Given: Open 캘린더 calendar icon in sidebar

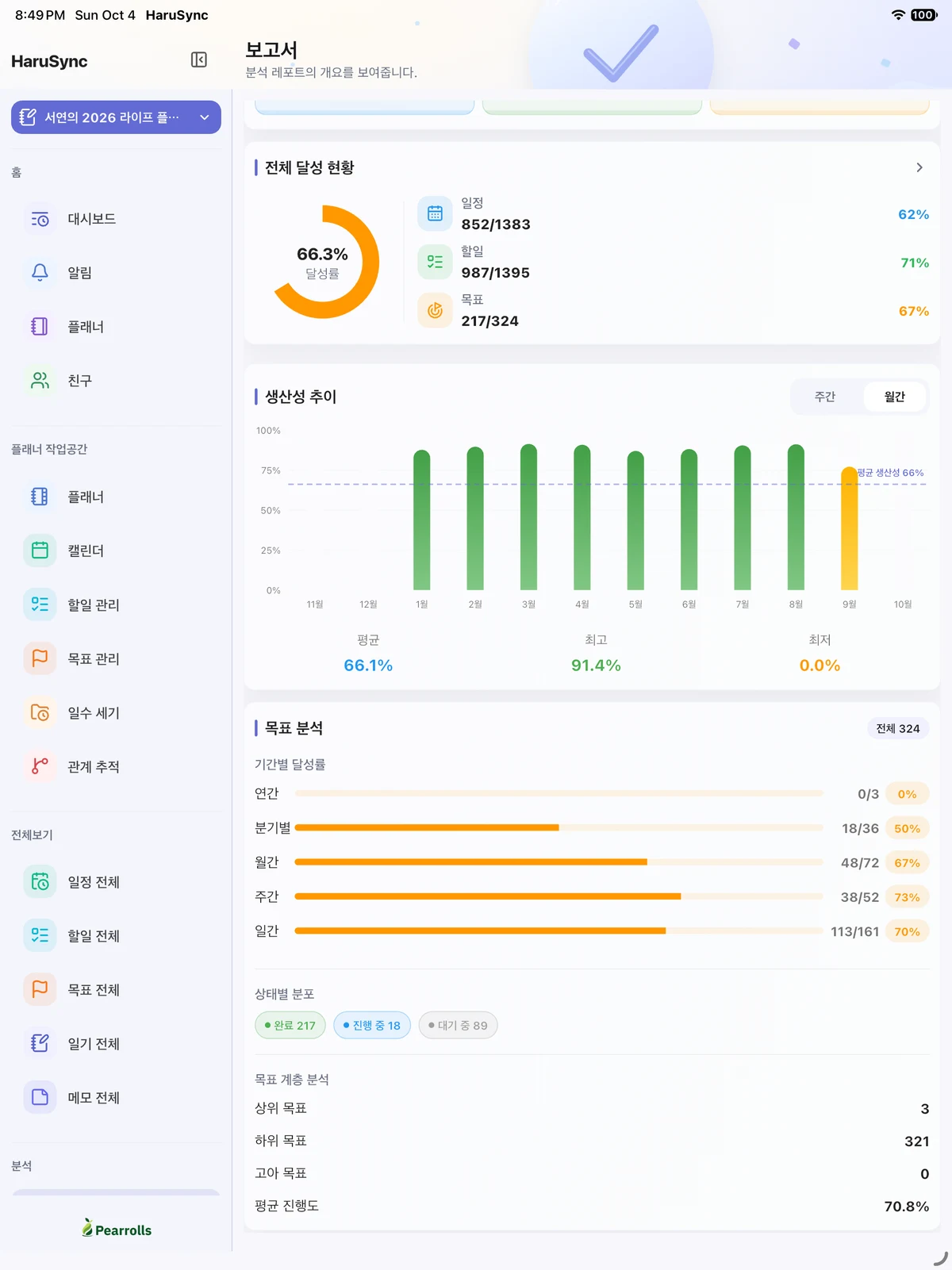Looking at the screenshot, I should coord(40,551).
